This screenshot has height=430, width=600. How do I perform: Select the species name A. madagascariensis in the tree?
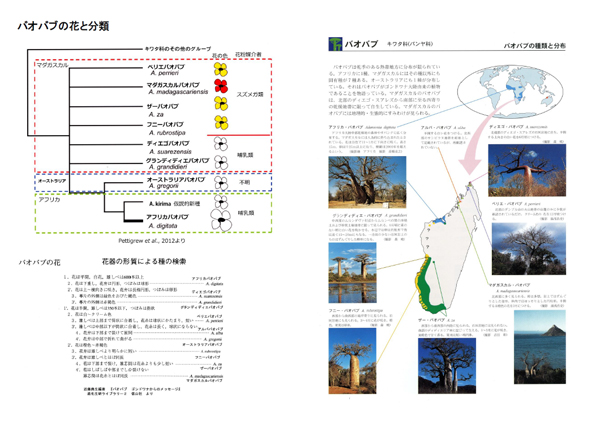tap(179, 92)
